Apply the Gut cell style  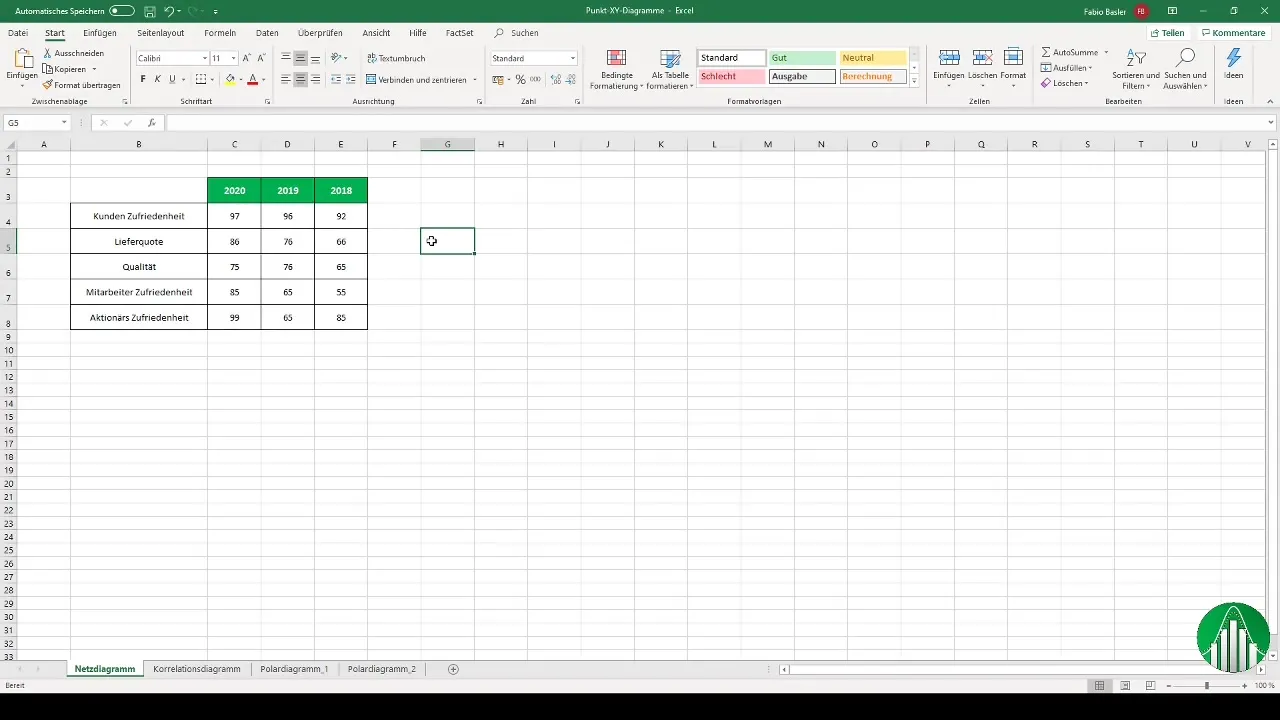tap(802, 58)
